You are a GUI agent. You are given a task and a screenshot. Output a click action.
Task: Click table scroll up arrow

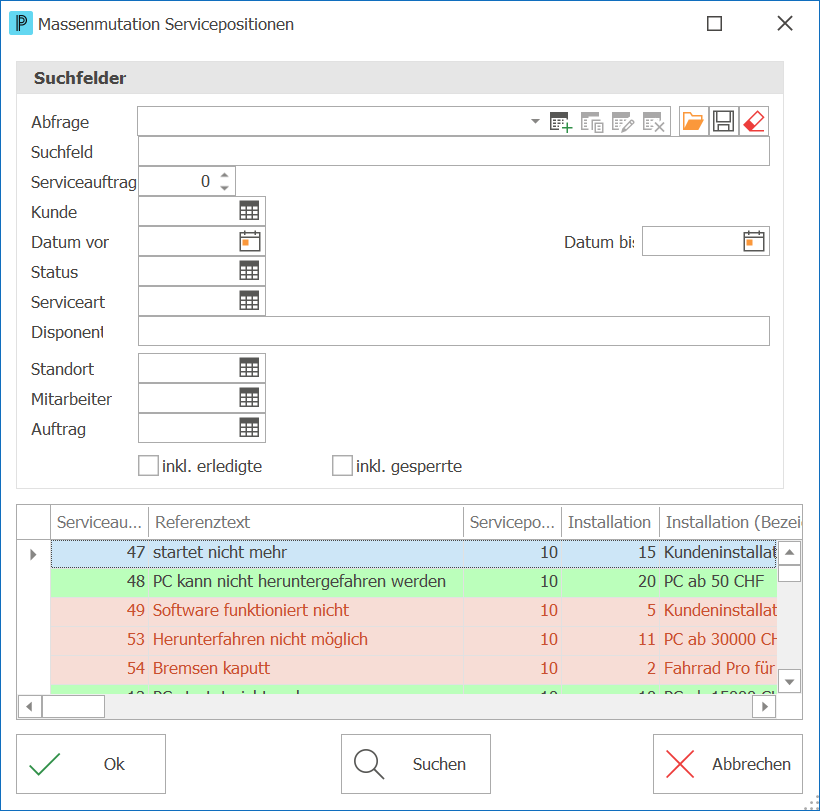(789, 553)
